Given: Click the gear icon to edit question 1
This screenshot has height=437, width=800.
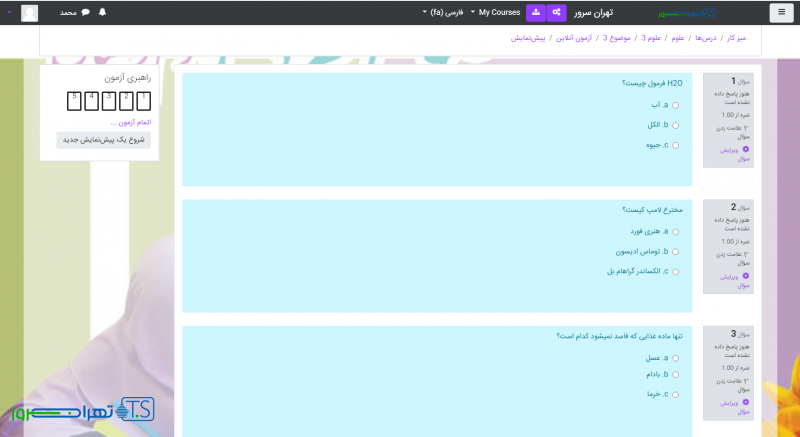Looking at the screenshot, I should [x=745, y=149].
